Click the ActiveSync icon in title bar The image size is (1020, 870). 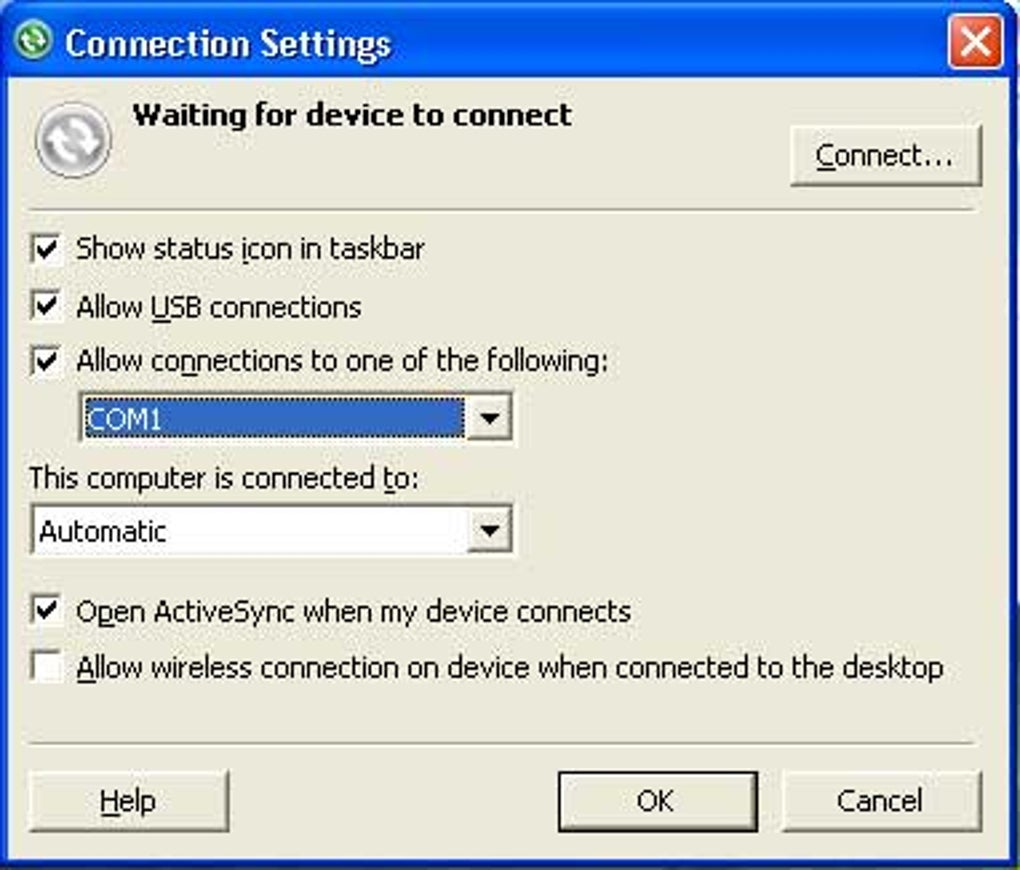pos(35,42)
